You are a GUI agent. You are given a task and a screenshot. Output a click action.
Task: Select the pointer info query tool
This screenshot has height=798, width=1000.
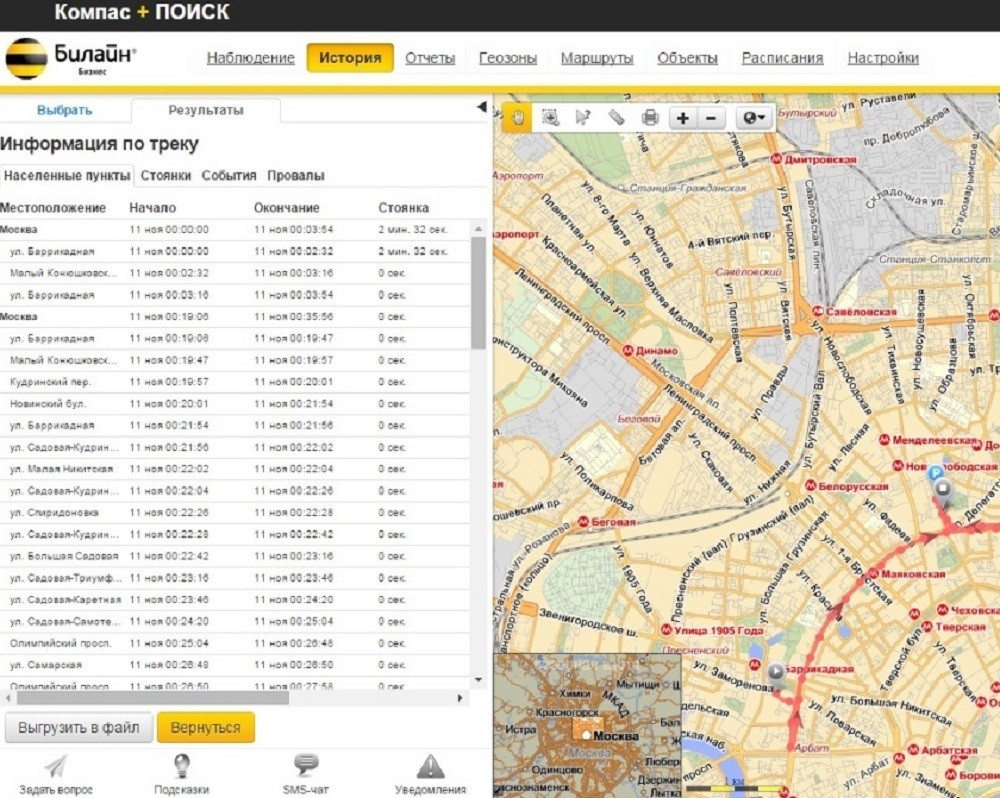pos(583,117)
